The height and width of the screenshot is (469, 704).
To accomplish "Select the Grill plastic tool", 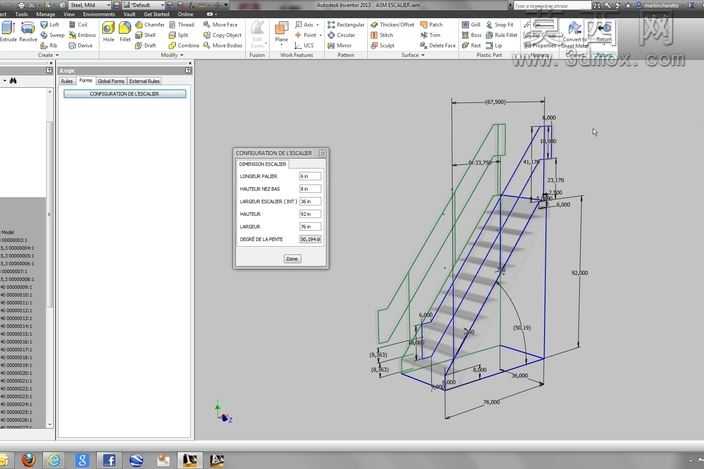I will click(x=471, y=25).
